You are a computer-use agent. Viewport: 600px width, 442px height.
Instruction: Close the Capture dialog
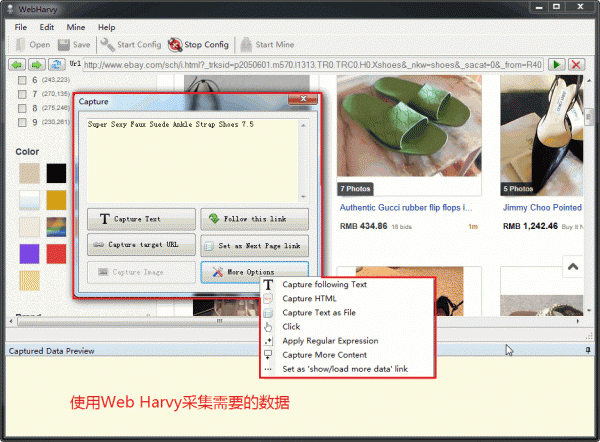[x=303, y=99]
